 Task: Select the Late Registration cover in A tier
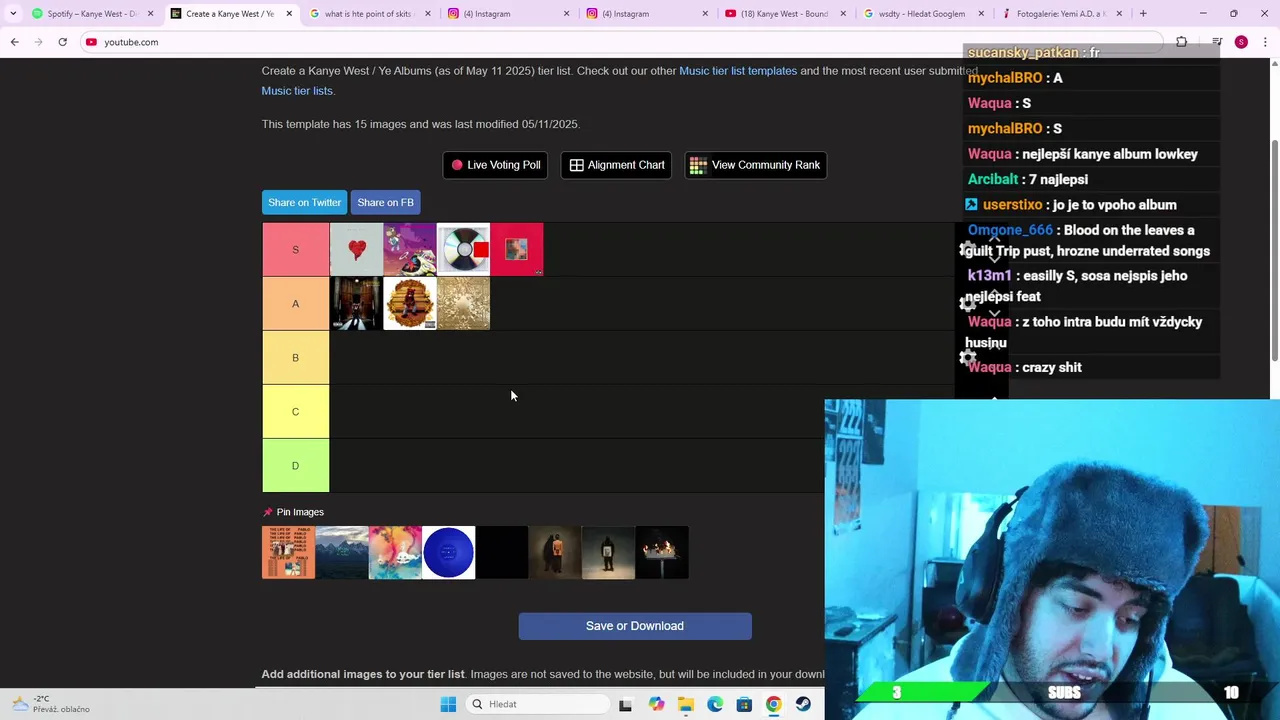(x=356, y=303)
